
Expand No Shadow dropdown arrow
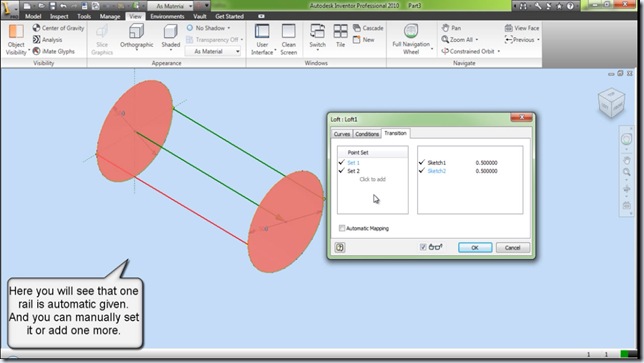pos(229,28)
